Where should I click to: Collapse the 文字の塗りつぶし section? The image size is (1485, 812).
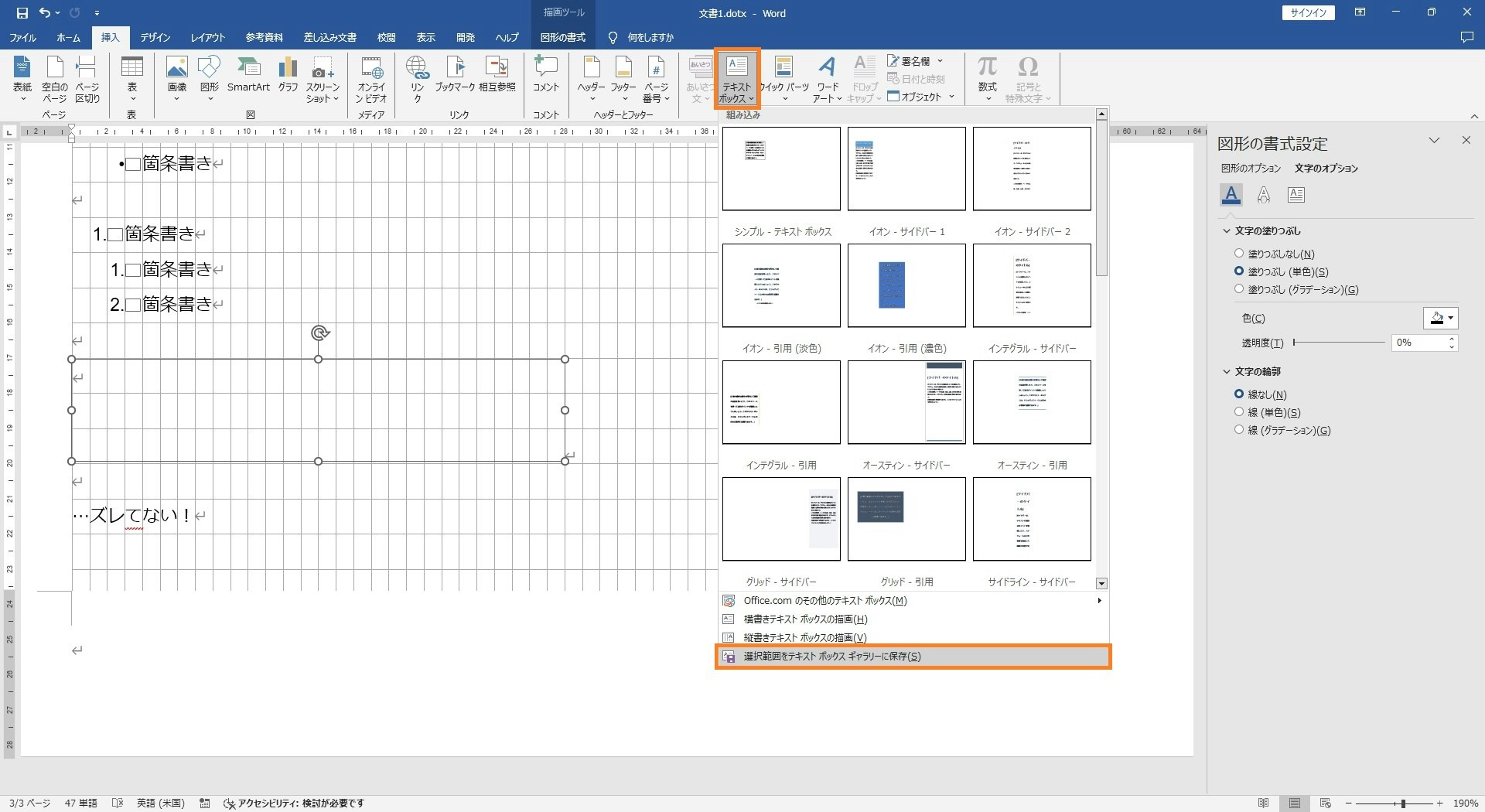point(1227,230)
